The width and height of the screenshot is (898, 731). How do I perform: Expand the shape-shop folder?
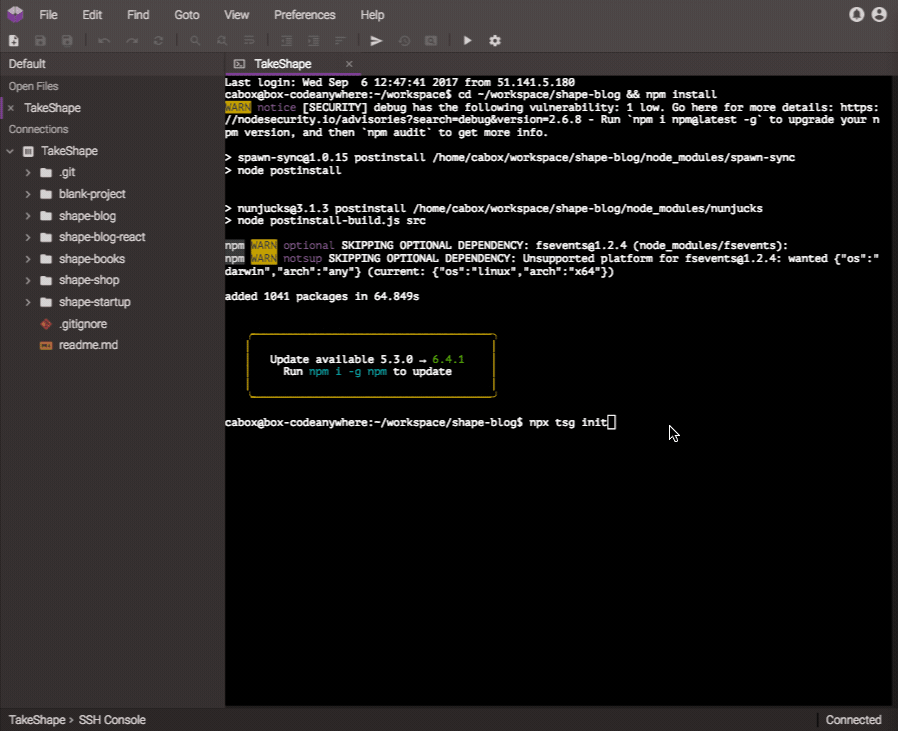[27, 280]
